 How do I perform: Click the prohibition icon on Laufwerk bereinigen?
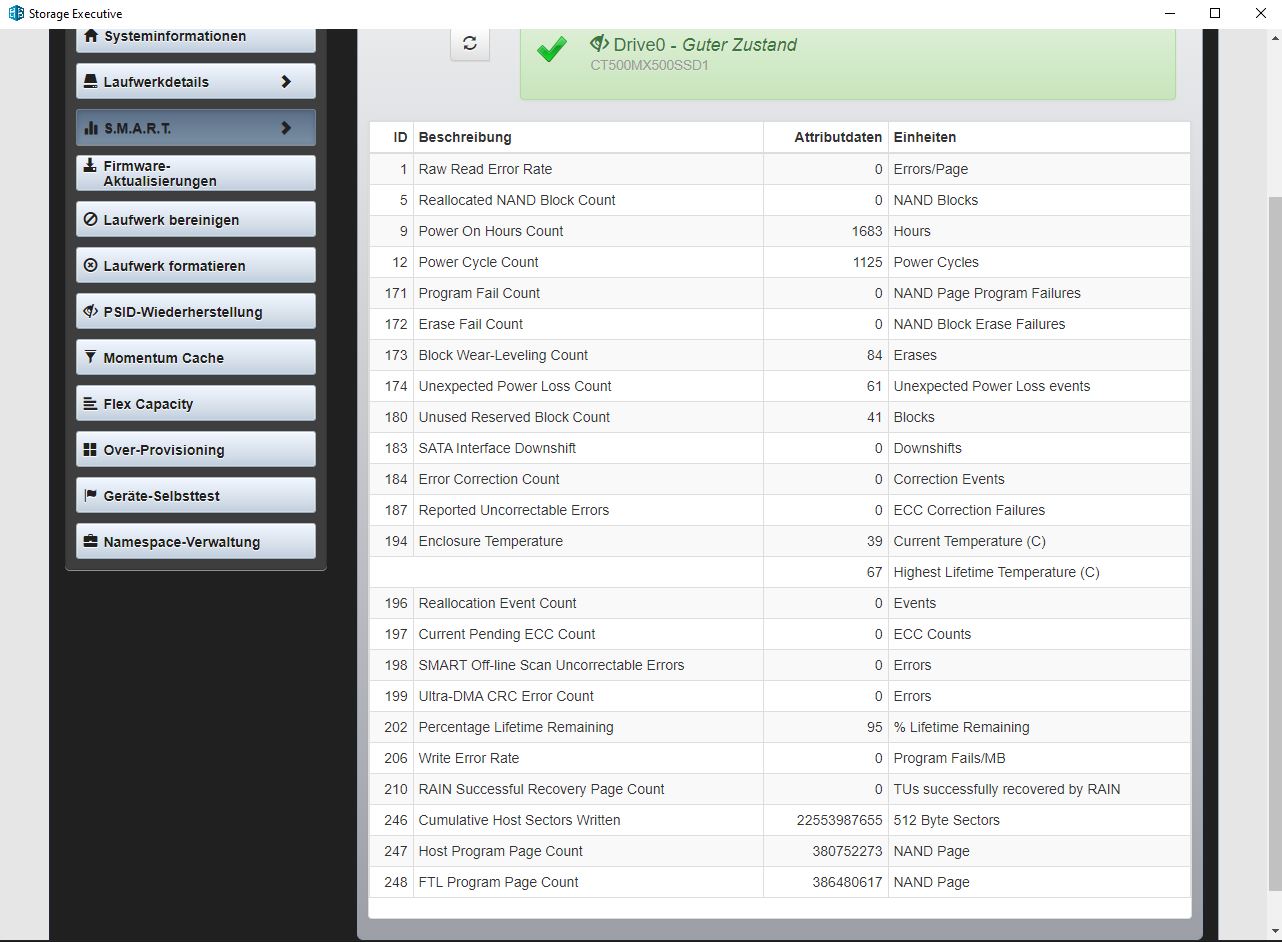[x=91, y=219]
